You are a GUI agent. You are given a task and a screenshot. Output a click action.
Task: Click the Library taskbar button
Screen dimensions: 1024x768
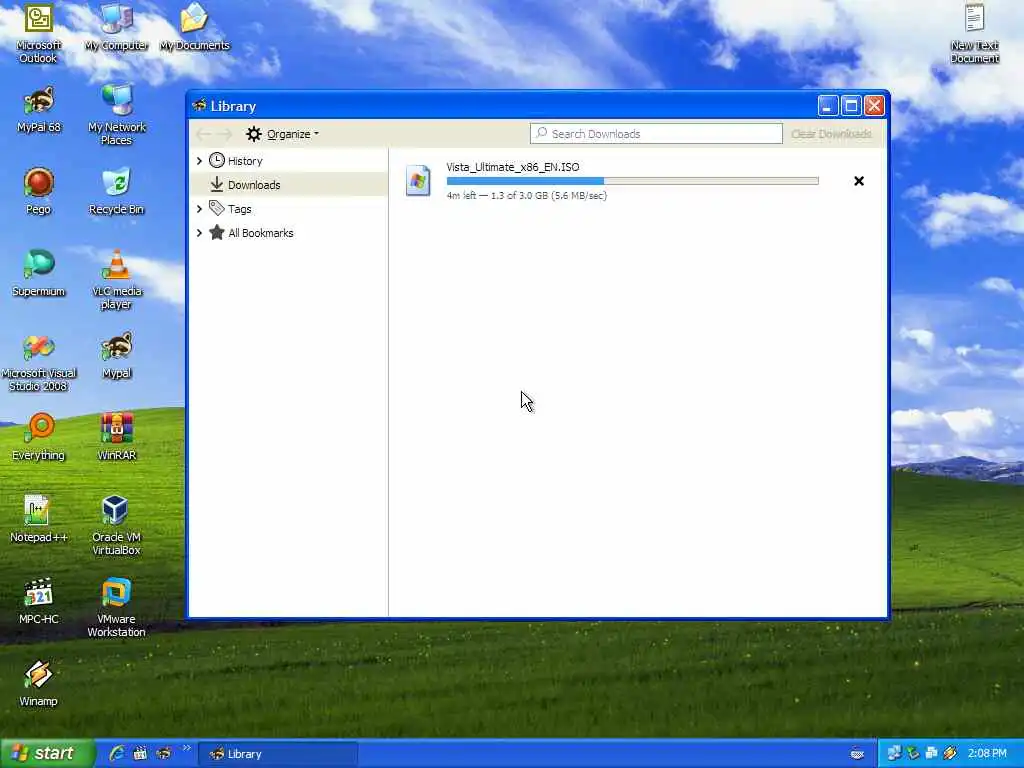click(x=278, y=754)
